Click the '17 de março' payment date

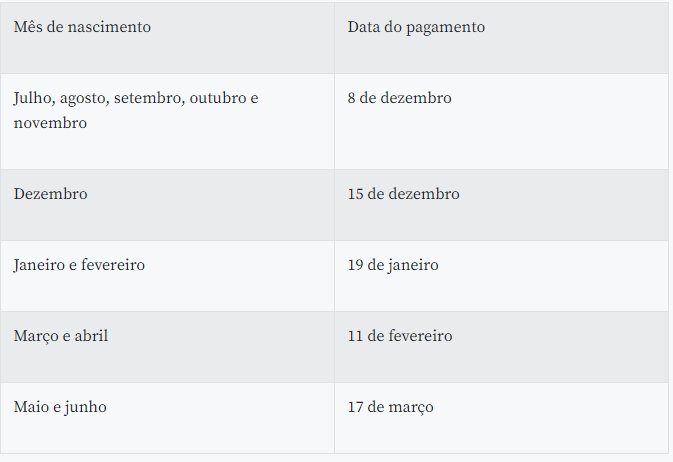391,407
